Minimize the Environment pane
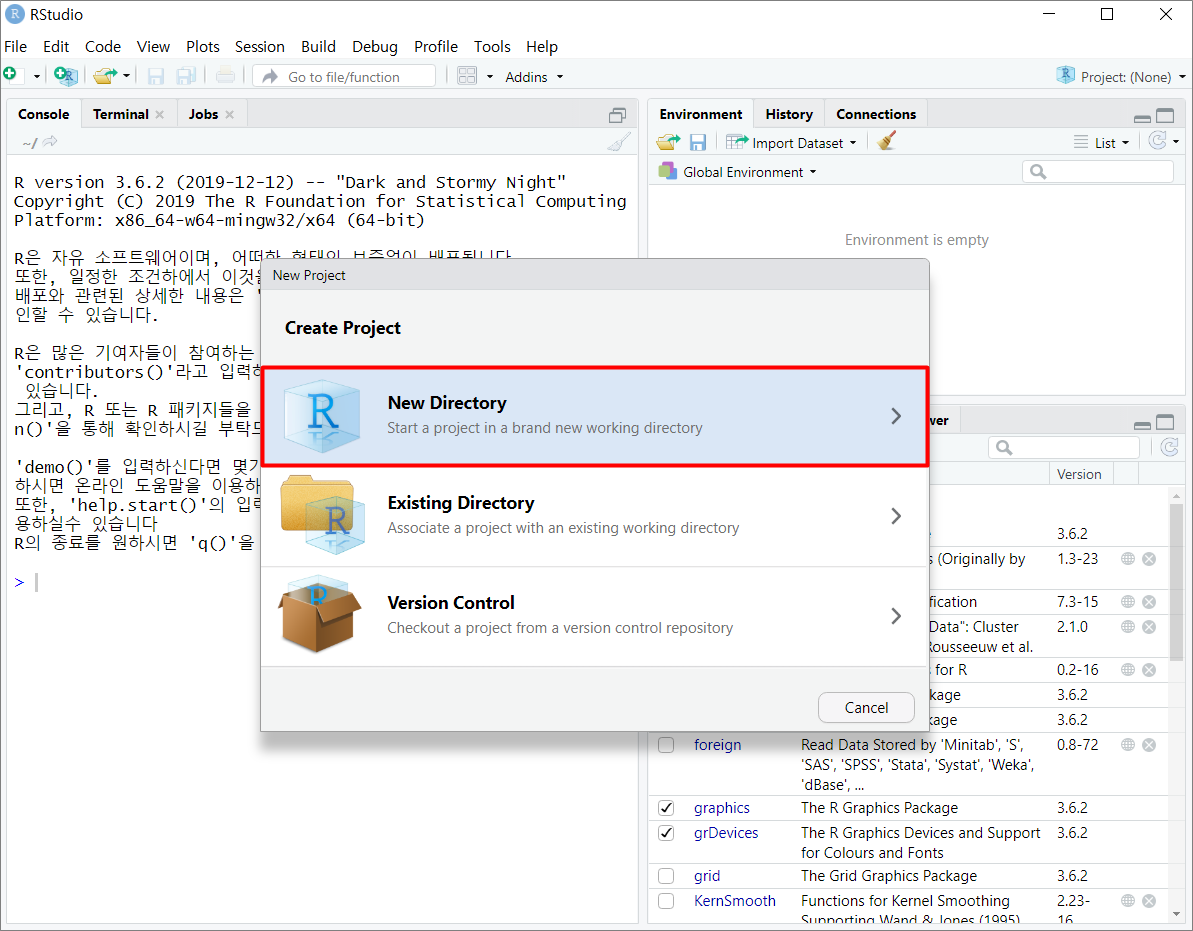Viewport: 1193px width, 931px height. coord(1142,118)
